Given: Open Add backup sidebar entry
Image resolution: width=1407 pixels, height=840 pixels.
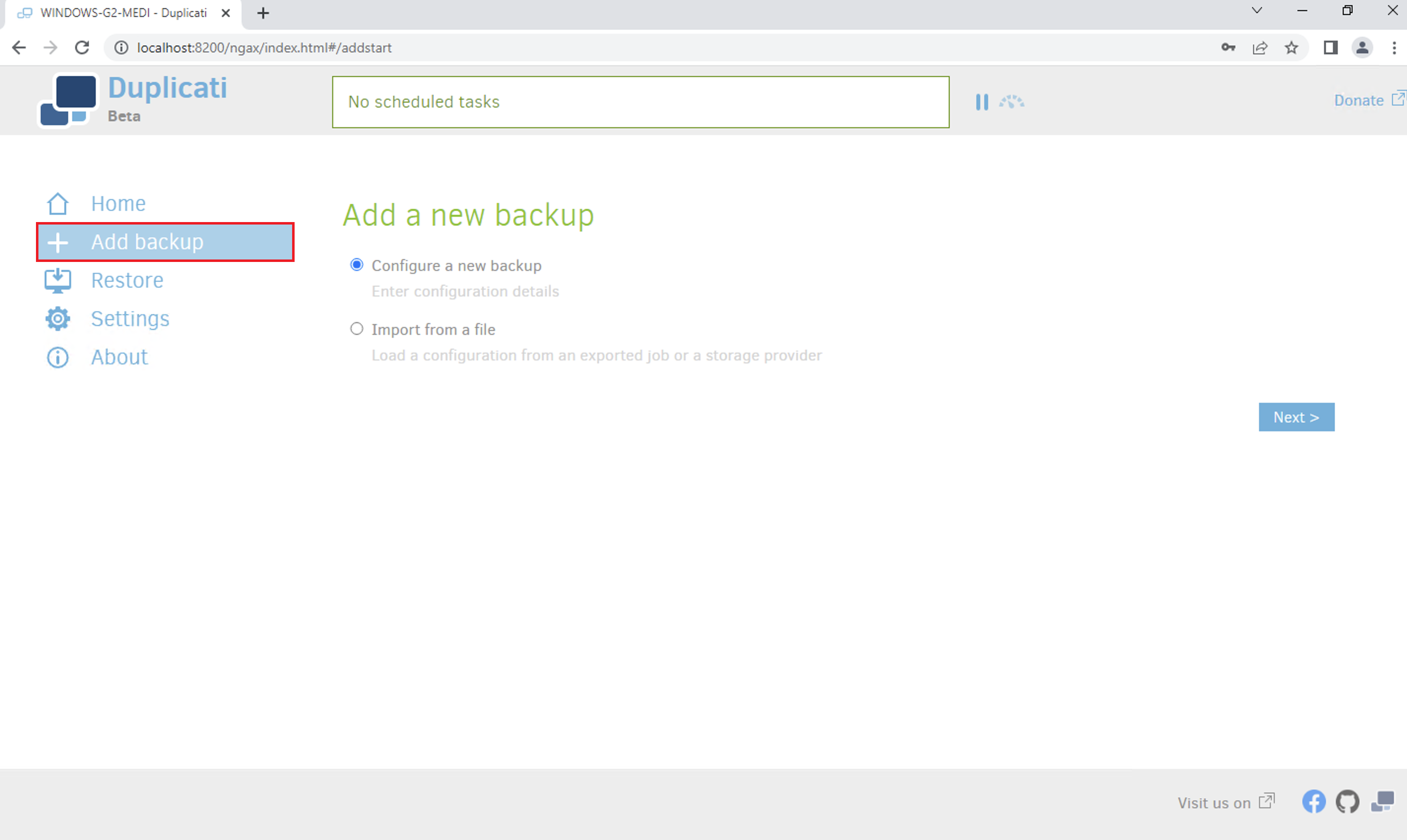Looking at the screenshot, I should coord(147,242).
